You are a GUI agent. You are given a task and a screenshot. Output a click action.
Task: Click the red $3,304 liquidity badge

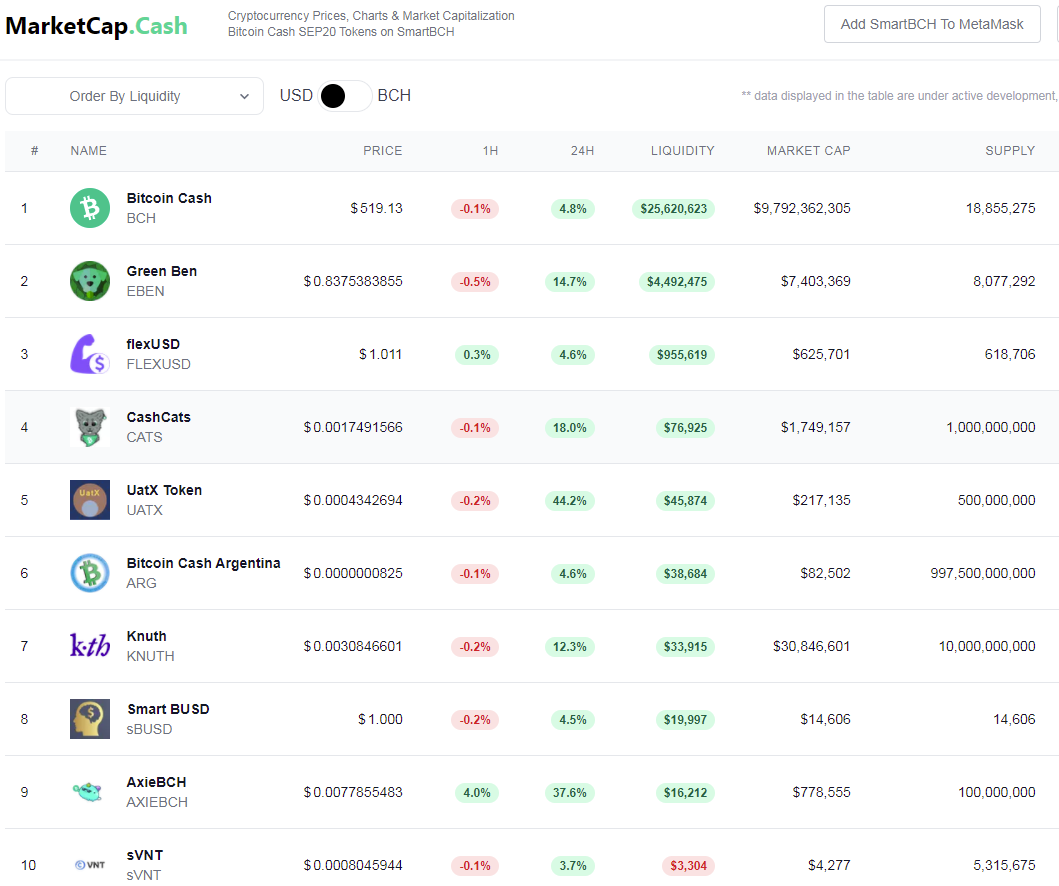(x=688, y=865)
